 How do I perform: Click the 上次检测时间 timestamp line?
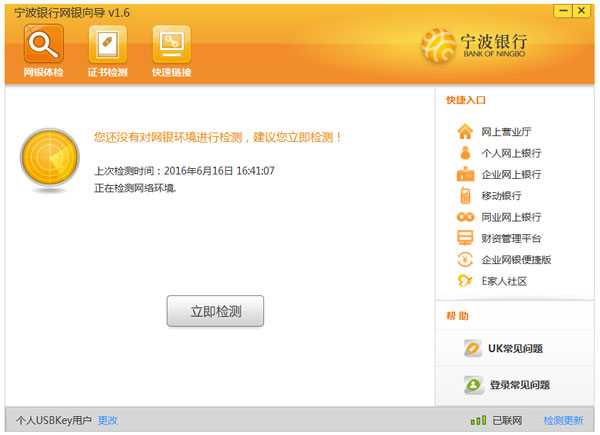(x=184, y=171)
